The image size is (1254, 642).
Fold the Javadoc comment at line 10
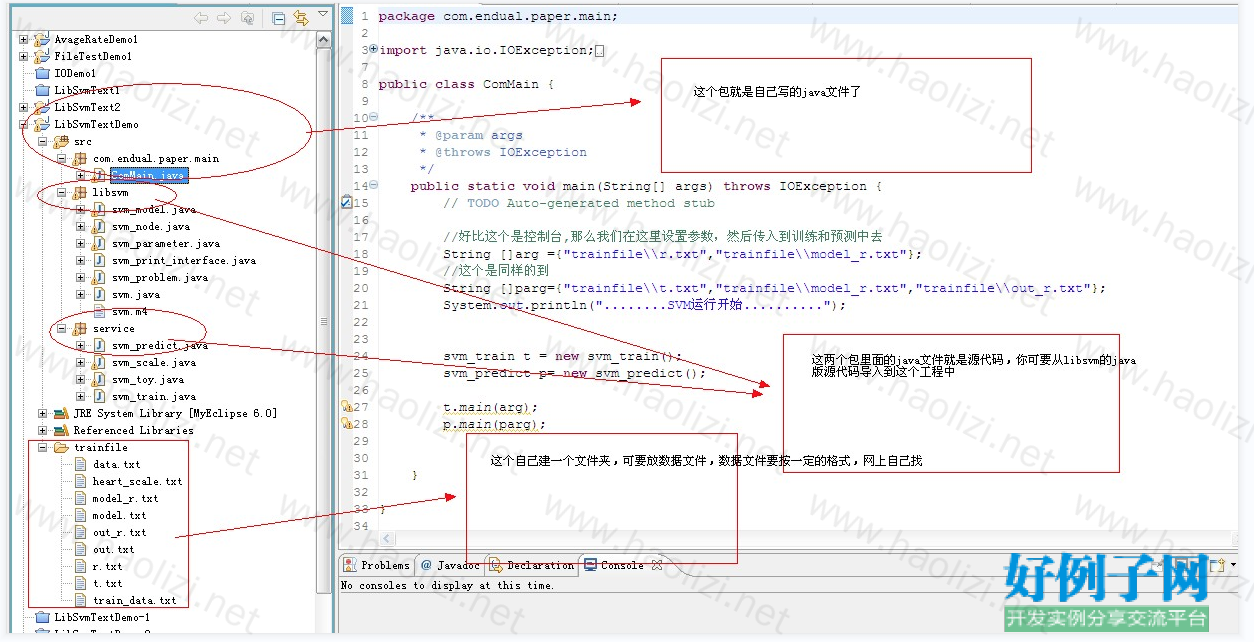pos(374,118)
